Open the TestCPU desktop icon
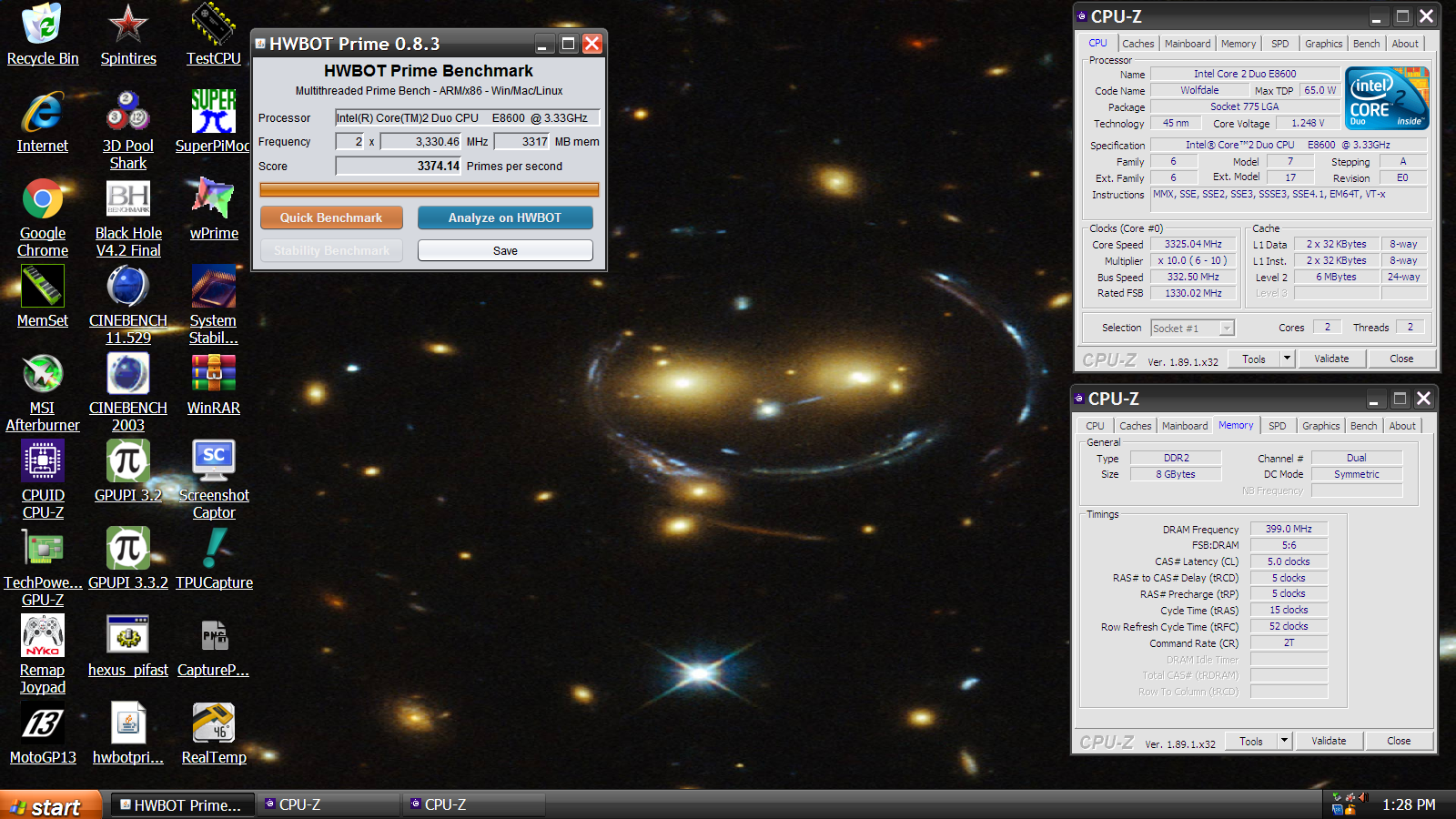The image size is (1456, 819). 214,35
